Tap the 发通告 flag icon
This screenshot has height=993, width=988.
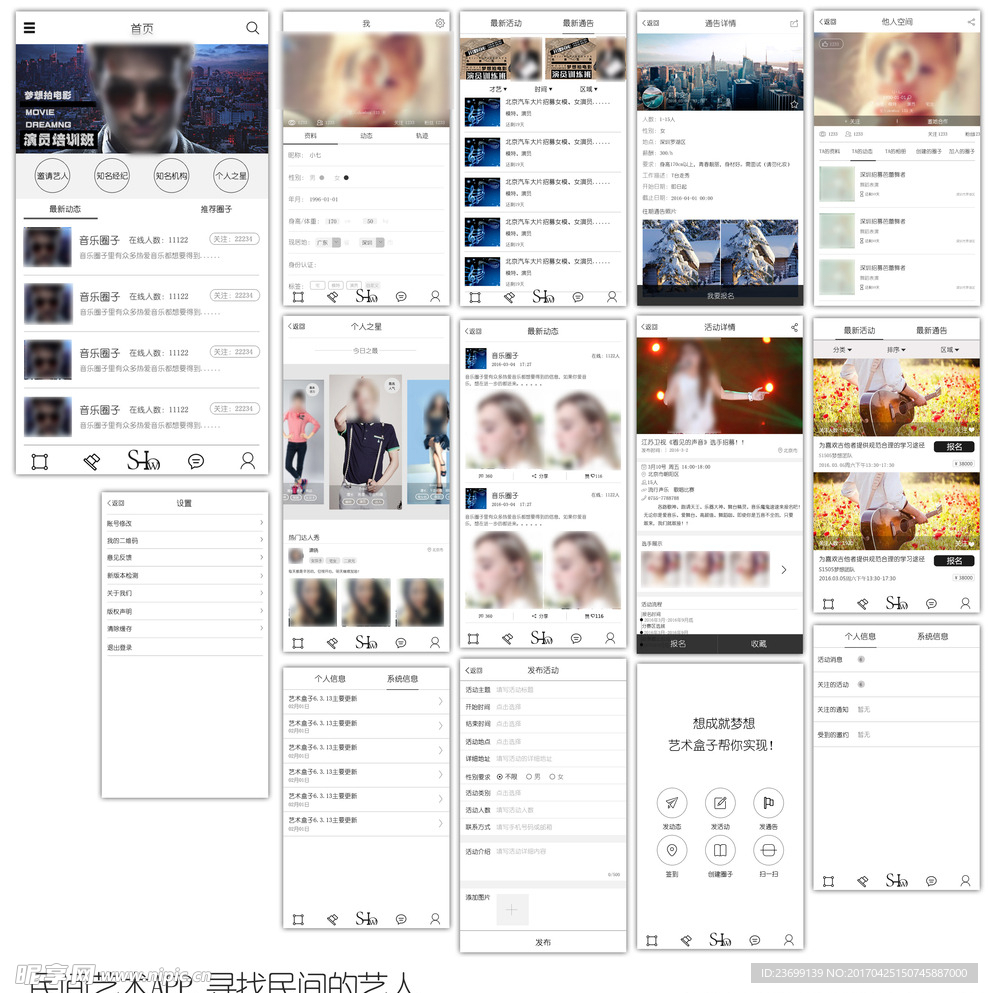pos(768,803)
